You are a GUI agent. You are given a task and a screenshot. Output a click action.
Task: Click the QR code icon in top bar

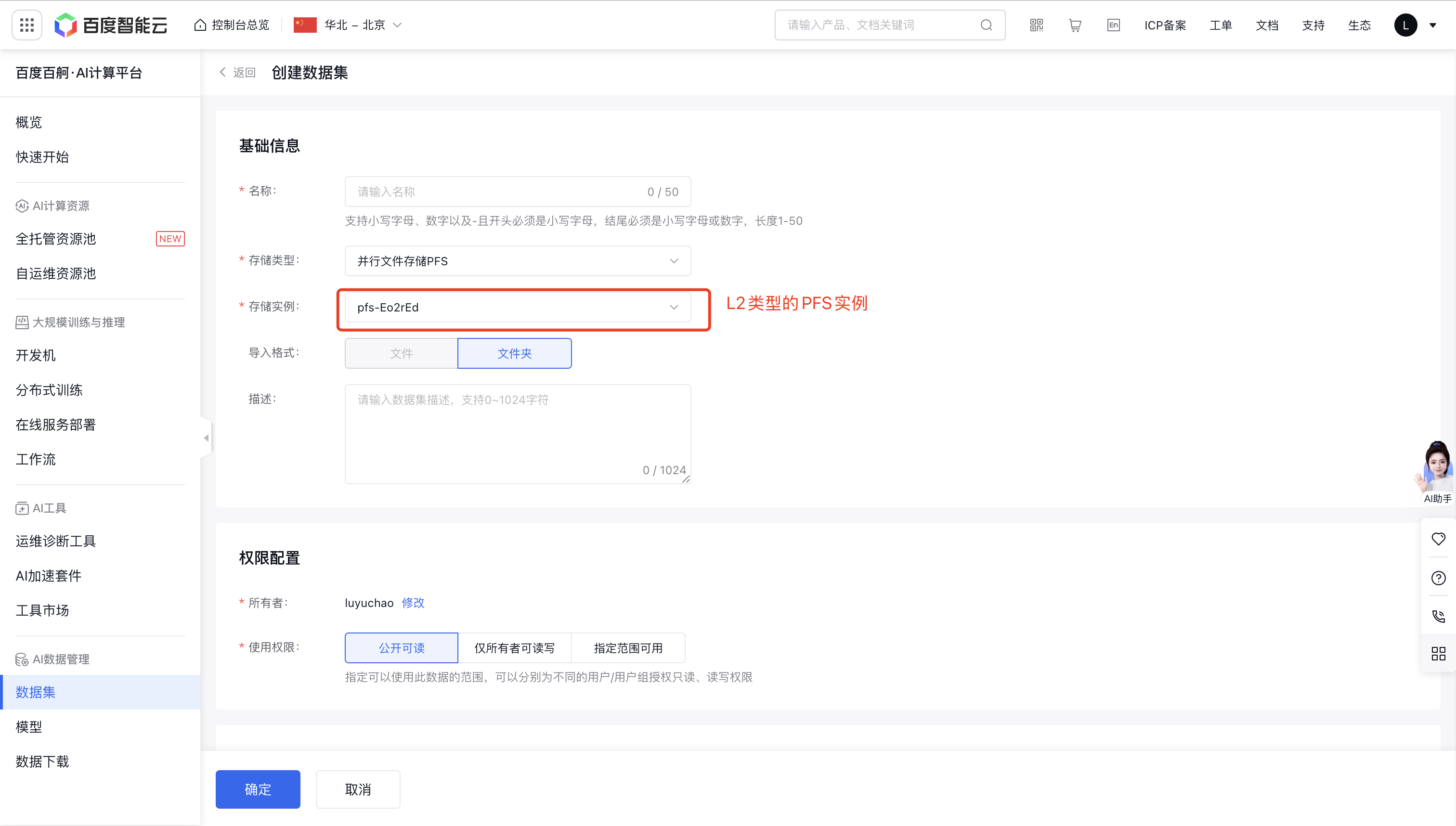(1036, 25)
